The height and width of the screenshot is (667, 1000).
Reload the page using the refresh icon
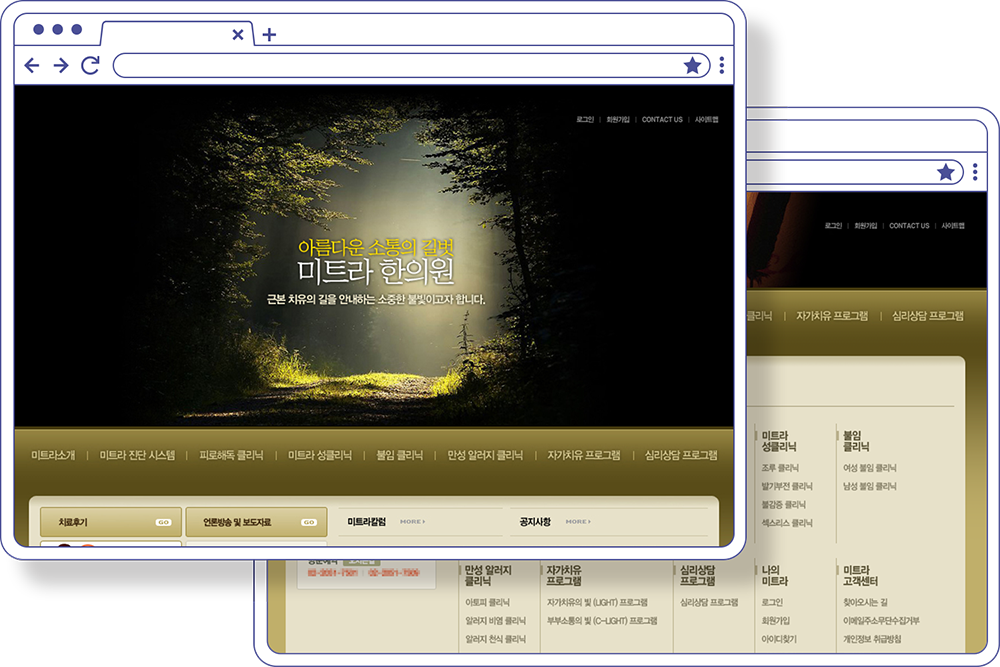[90, 65]
